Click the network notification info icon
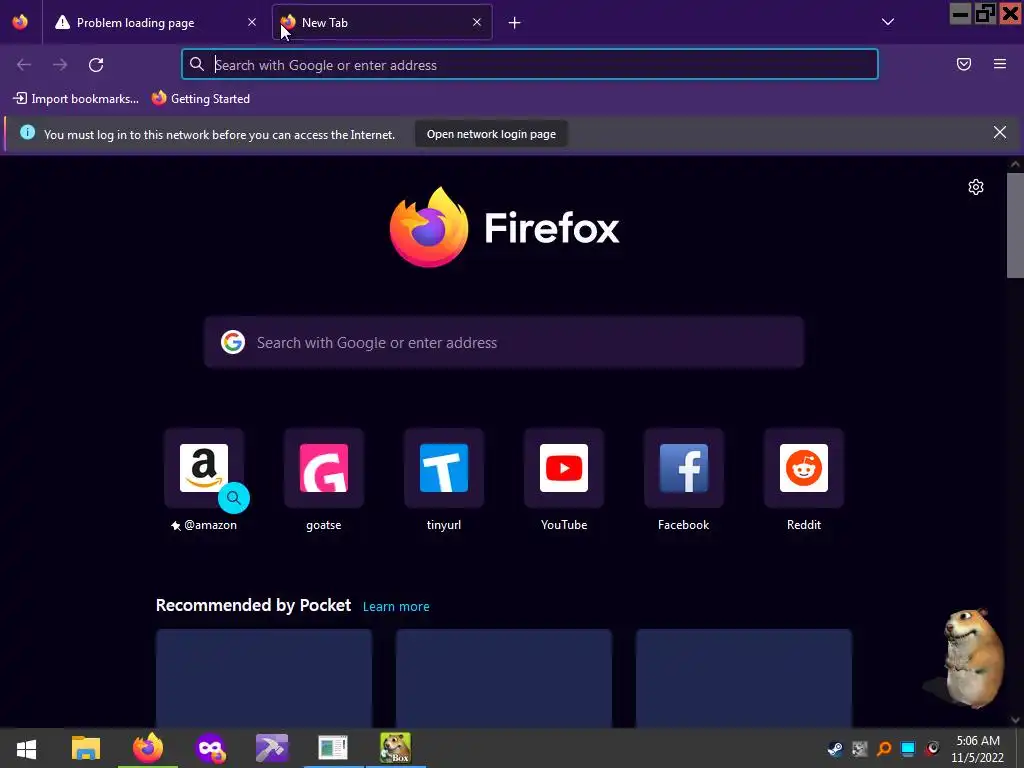 coord(27,133)
